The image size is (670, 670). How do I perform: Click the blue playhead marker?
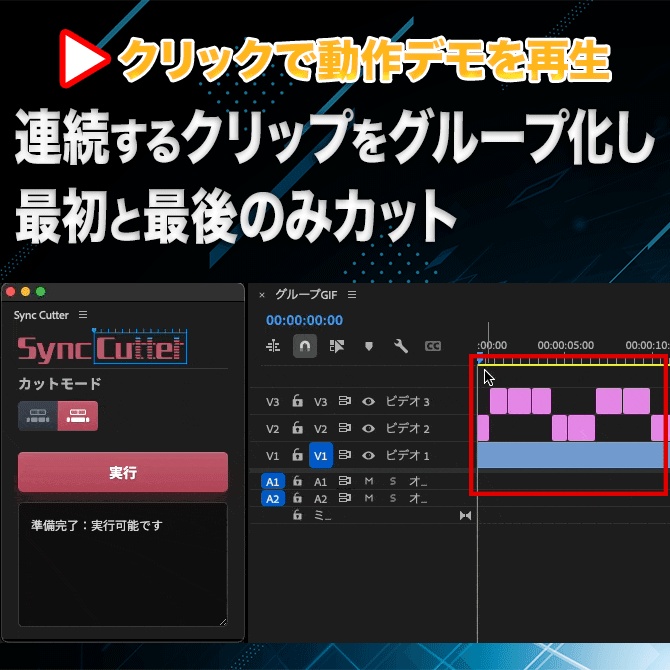(480, 360)
